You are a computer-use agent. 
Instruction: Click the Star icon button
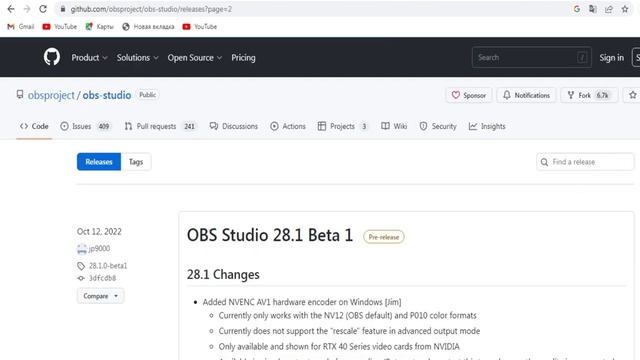click(632, 95)
